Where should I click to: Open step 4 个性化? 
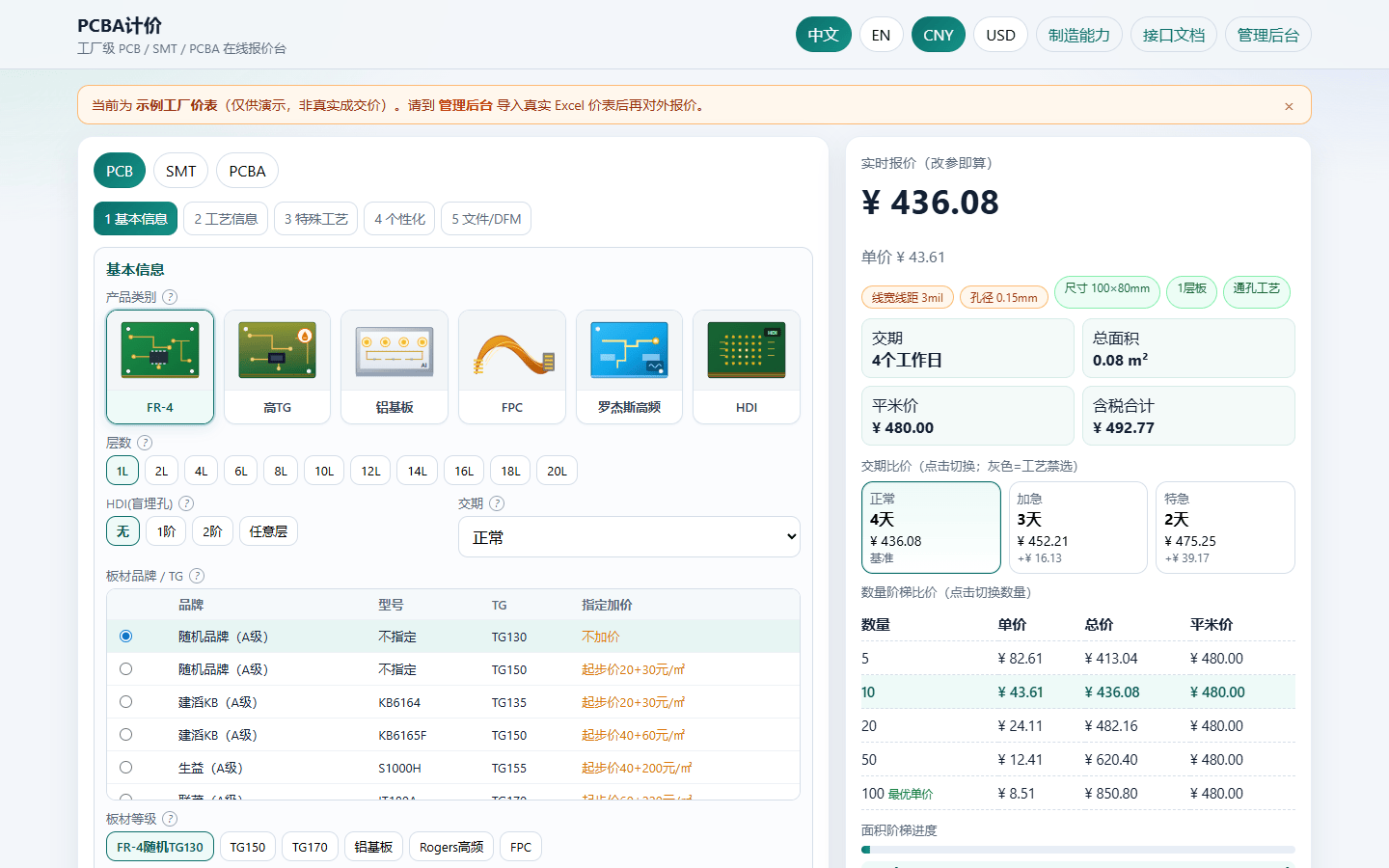tap(399, 219)
